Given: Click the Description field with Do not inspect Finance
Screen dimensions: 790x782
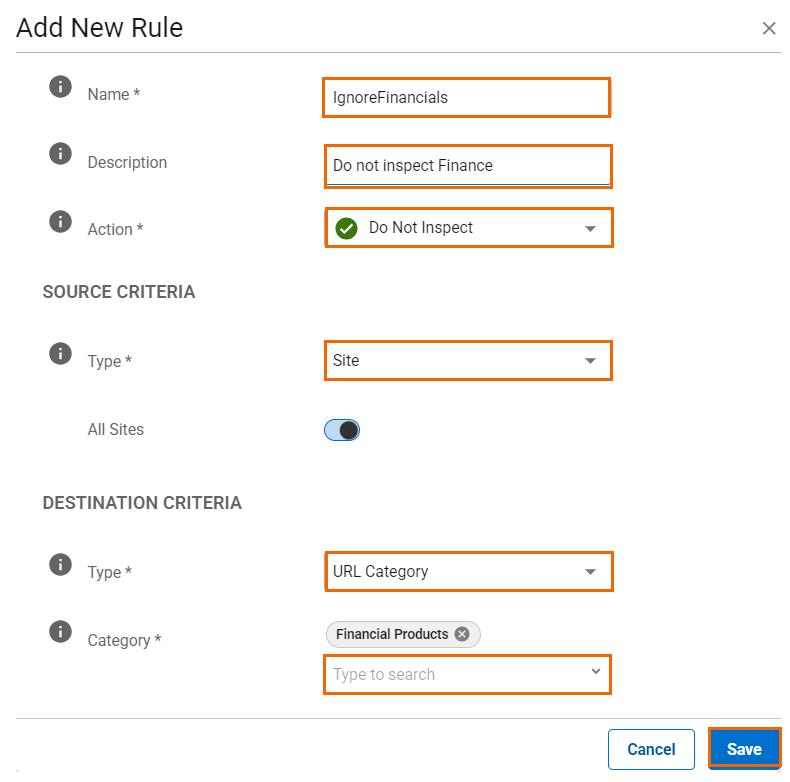Looking at the screenshot, I should coord(468,166).
